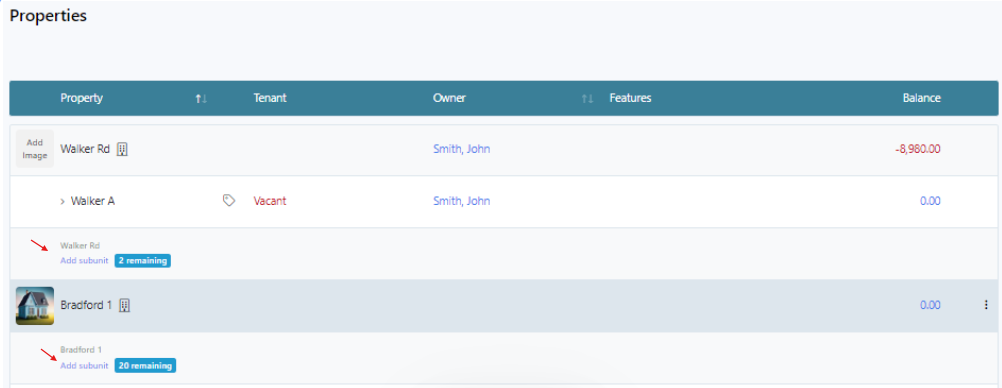Click the small Walker Rd label above Add subunit
The width and height of the screenshot is (1002, 388).
pos(80,245)
